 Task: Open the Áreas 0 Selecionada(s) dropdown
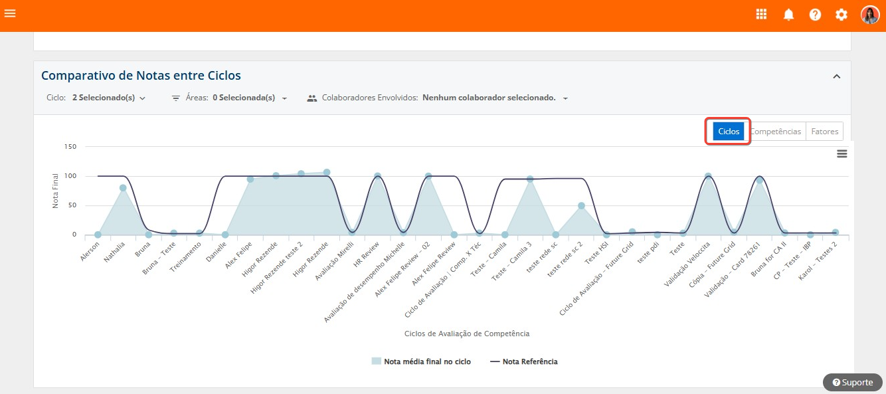pos(250,98)
